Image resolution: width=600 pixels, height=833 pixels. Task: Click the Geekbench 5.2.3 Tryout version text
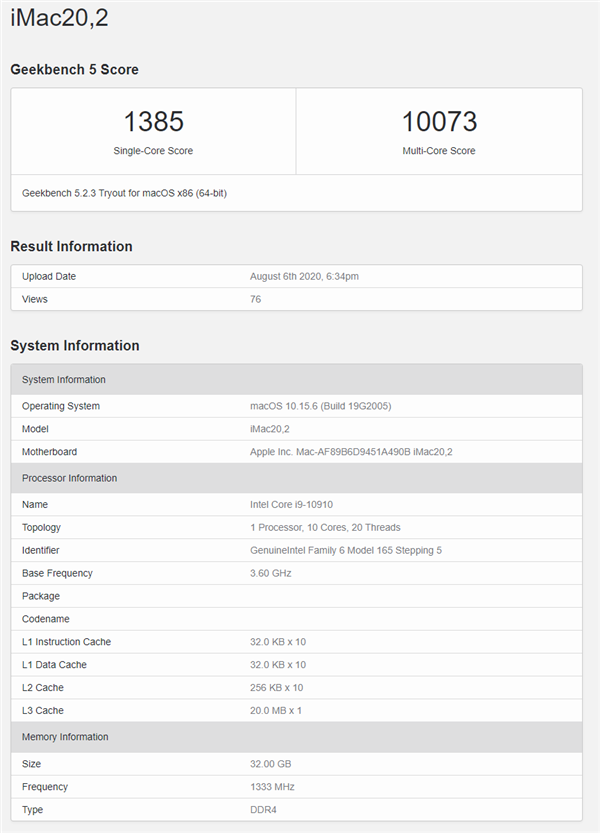click(124, 193)
